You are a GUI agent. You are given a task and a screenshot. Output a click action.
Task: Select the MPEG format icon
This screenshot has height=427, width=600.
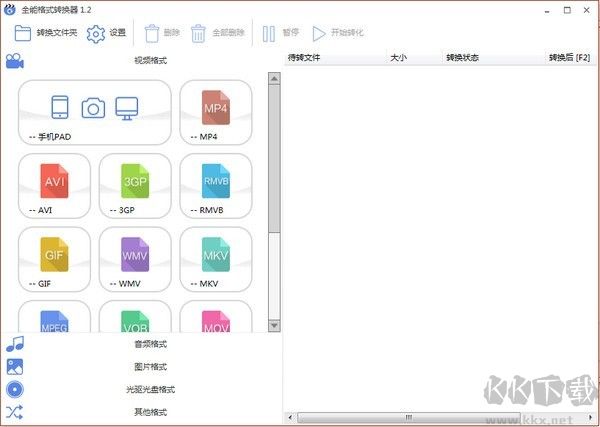pyautogui.click(x=54, y=321)
